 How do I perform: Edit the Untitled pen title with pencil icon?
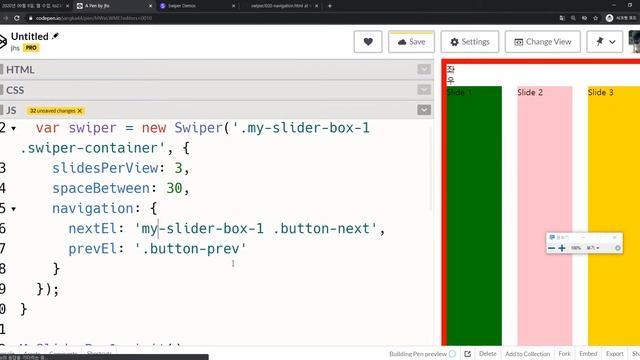(55, 36)
